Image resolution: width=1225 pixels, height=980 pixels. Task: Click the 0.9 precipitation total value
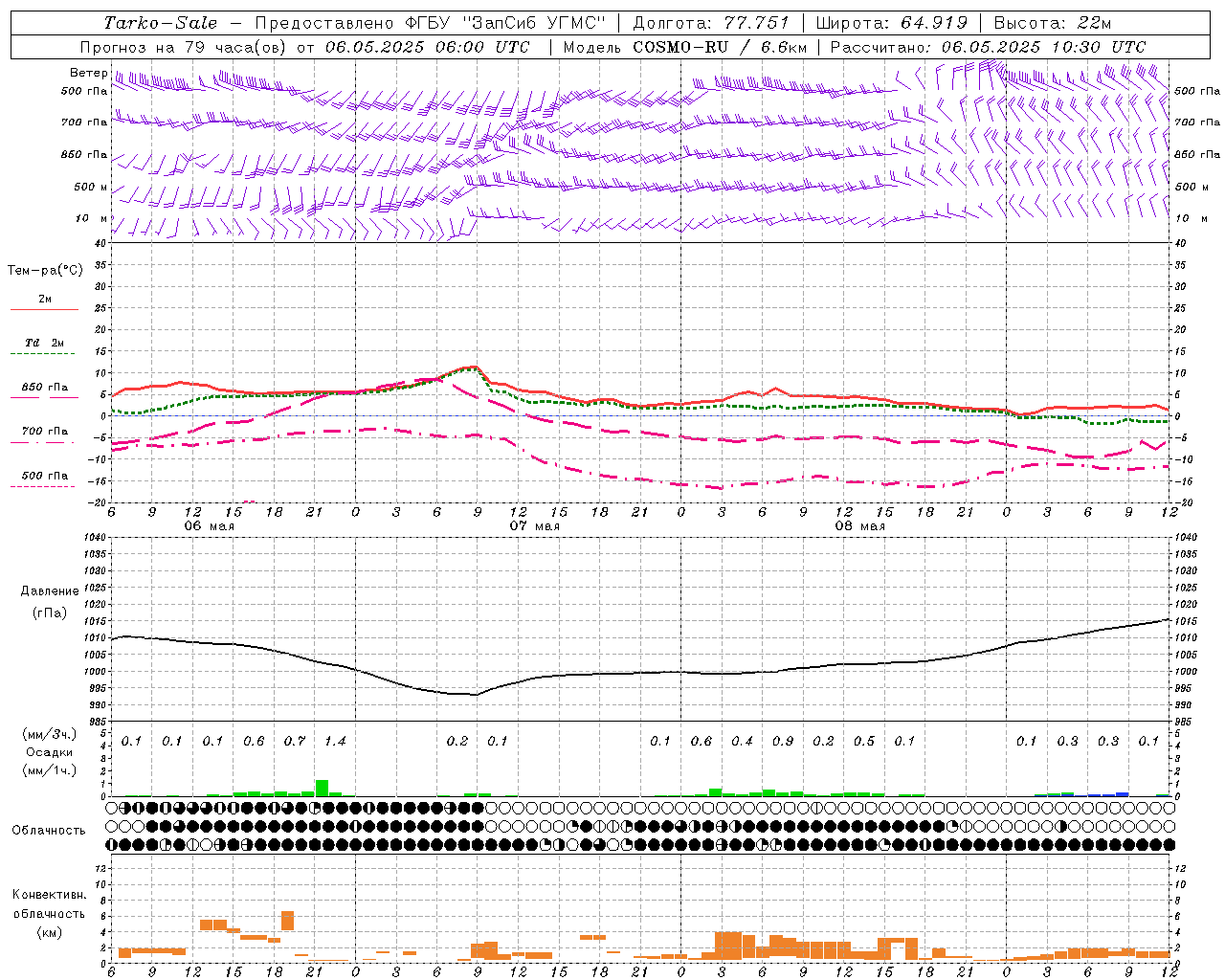pyautogui.click(x=783, y=742)
